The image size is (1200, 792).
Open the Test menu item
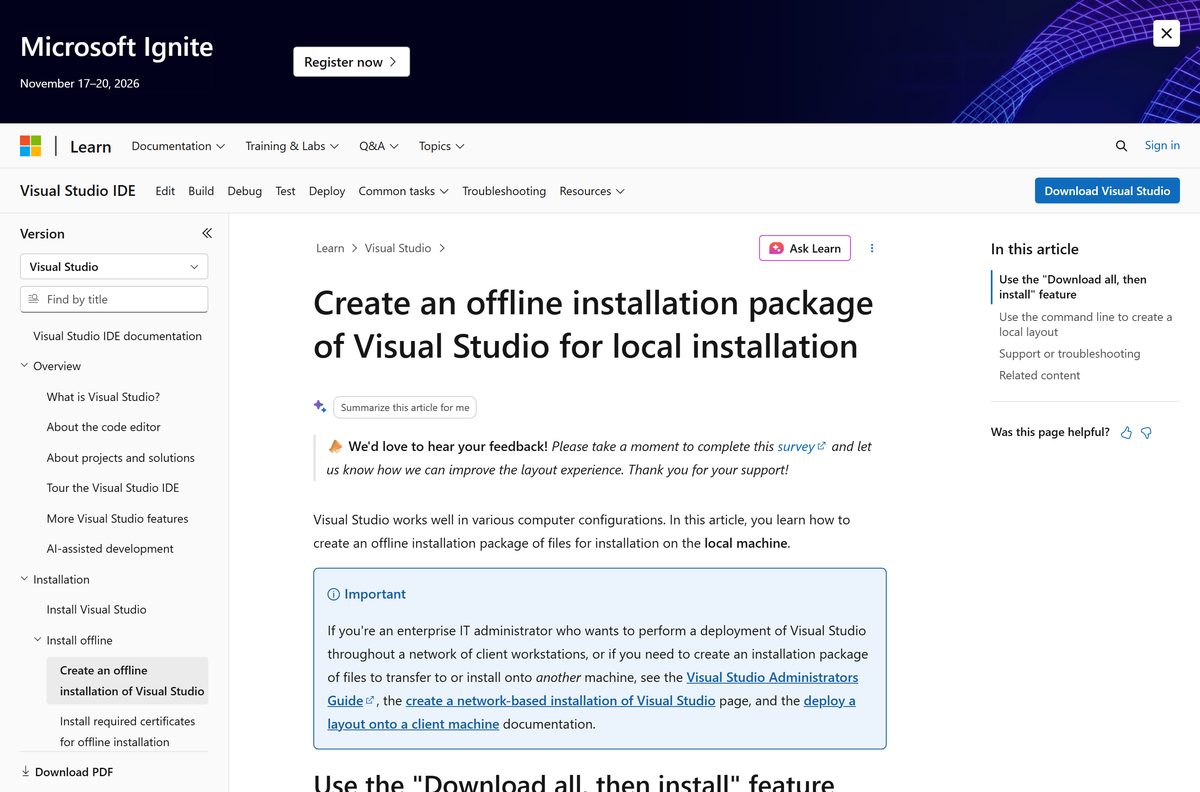click(x=285, y=191)
